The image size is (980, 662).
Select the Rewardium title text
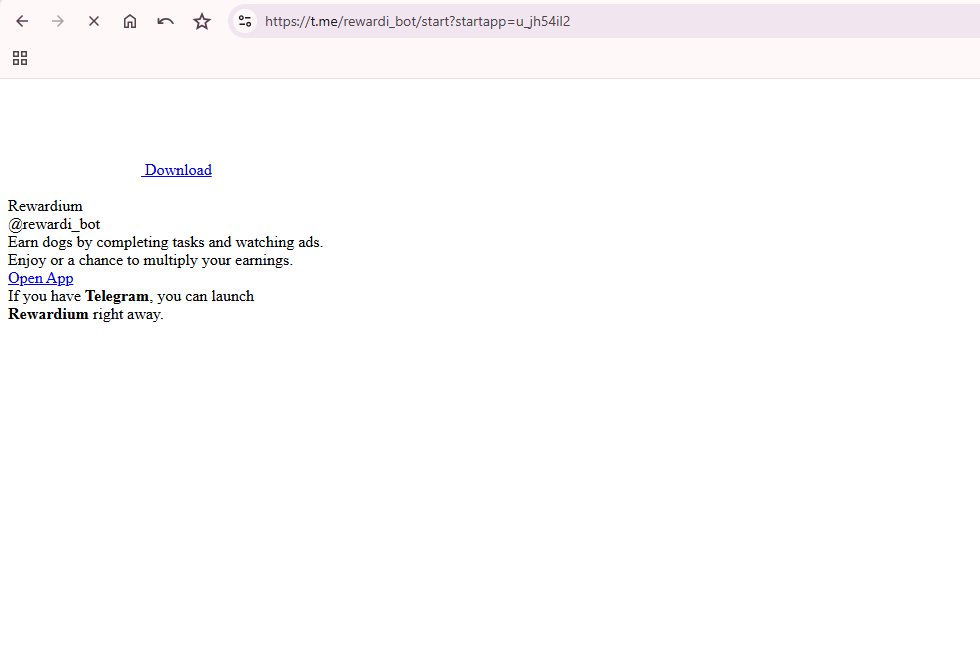pyautogui.click(x=45, y=206)
